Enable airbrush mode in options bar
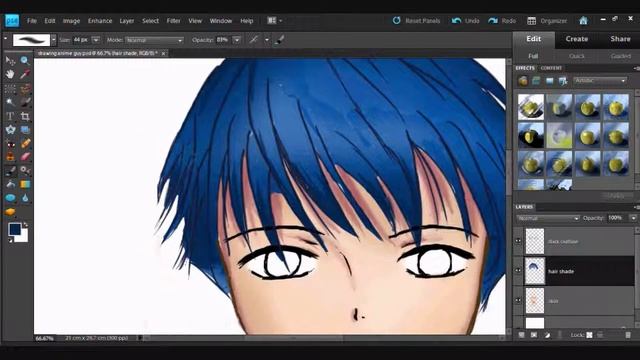The height and width of the screenshot is (360, 640). pos(253,40)
